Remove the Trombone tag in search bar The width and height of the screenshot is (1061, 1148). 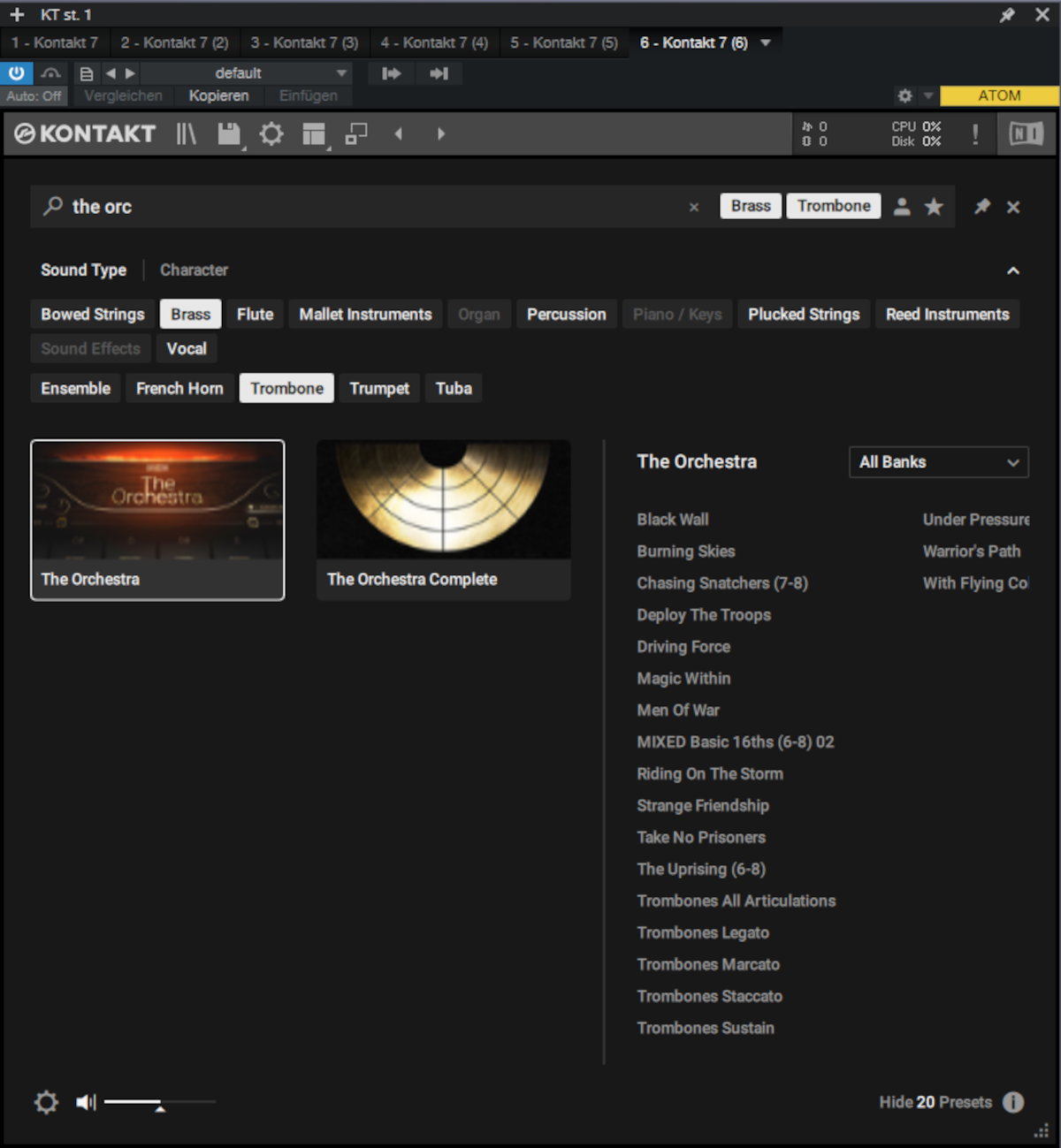pos(834,206)
